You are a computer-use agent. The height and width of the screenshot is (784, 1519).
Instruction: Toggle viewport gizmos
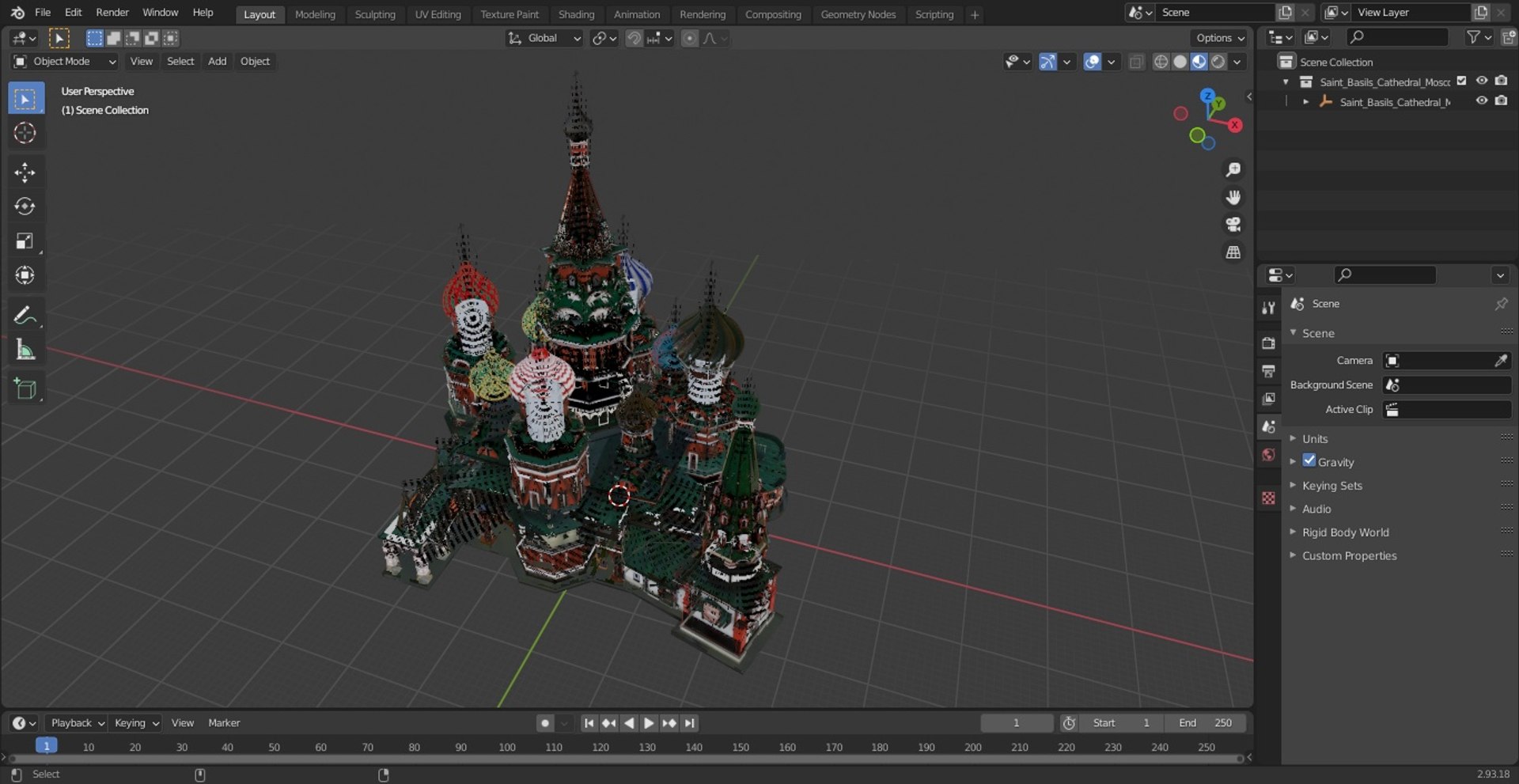coord(1047,62)
